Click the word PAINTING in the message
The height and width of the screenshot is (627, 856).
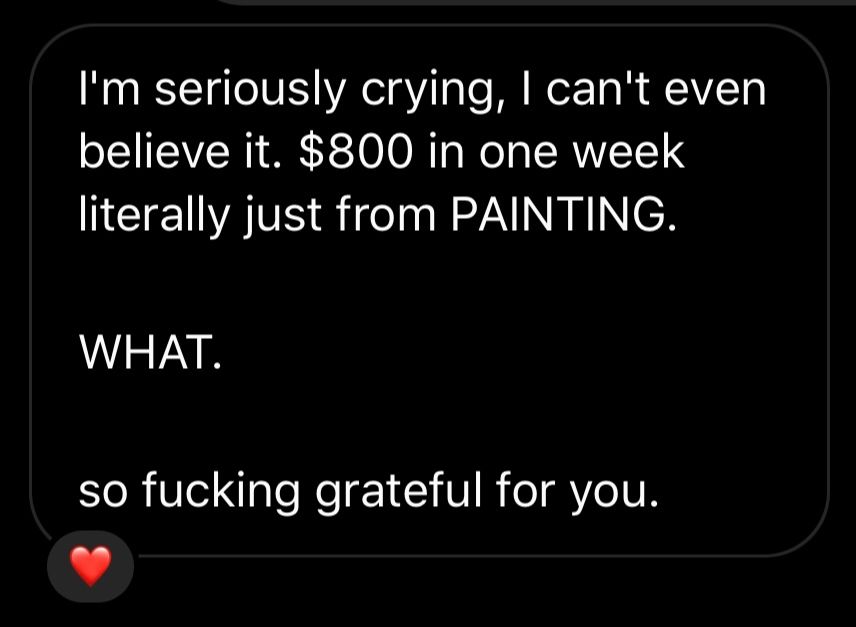pos(558,216)
